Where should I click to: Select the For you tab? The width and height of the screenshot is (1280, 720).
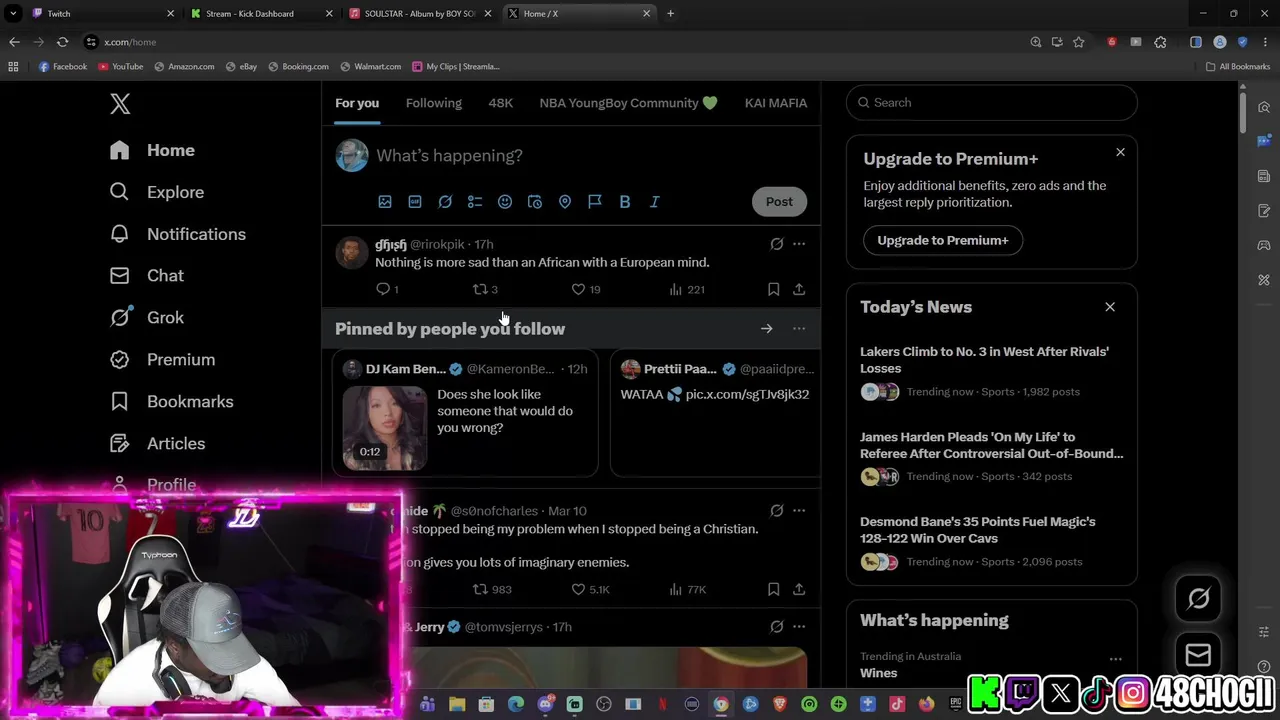(x=357, y=103)
